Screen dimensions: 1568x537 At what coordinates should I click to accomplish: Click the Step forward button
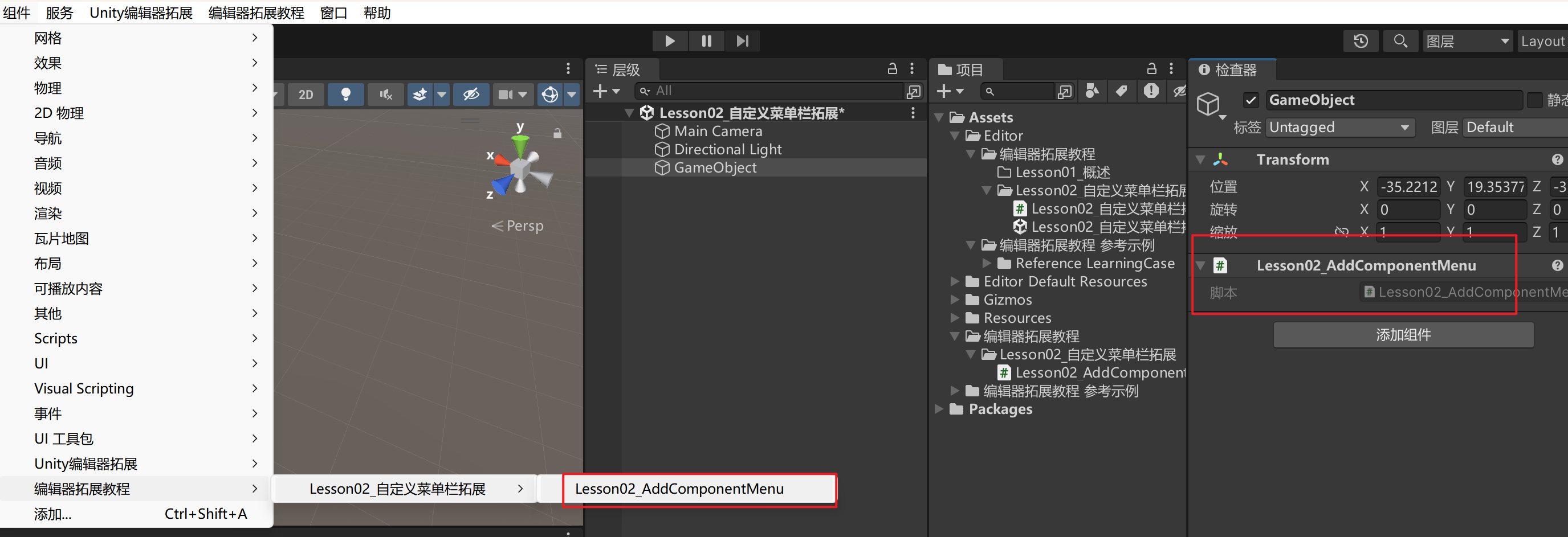[x=742, y=41]
